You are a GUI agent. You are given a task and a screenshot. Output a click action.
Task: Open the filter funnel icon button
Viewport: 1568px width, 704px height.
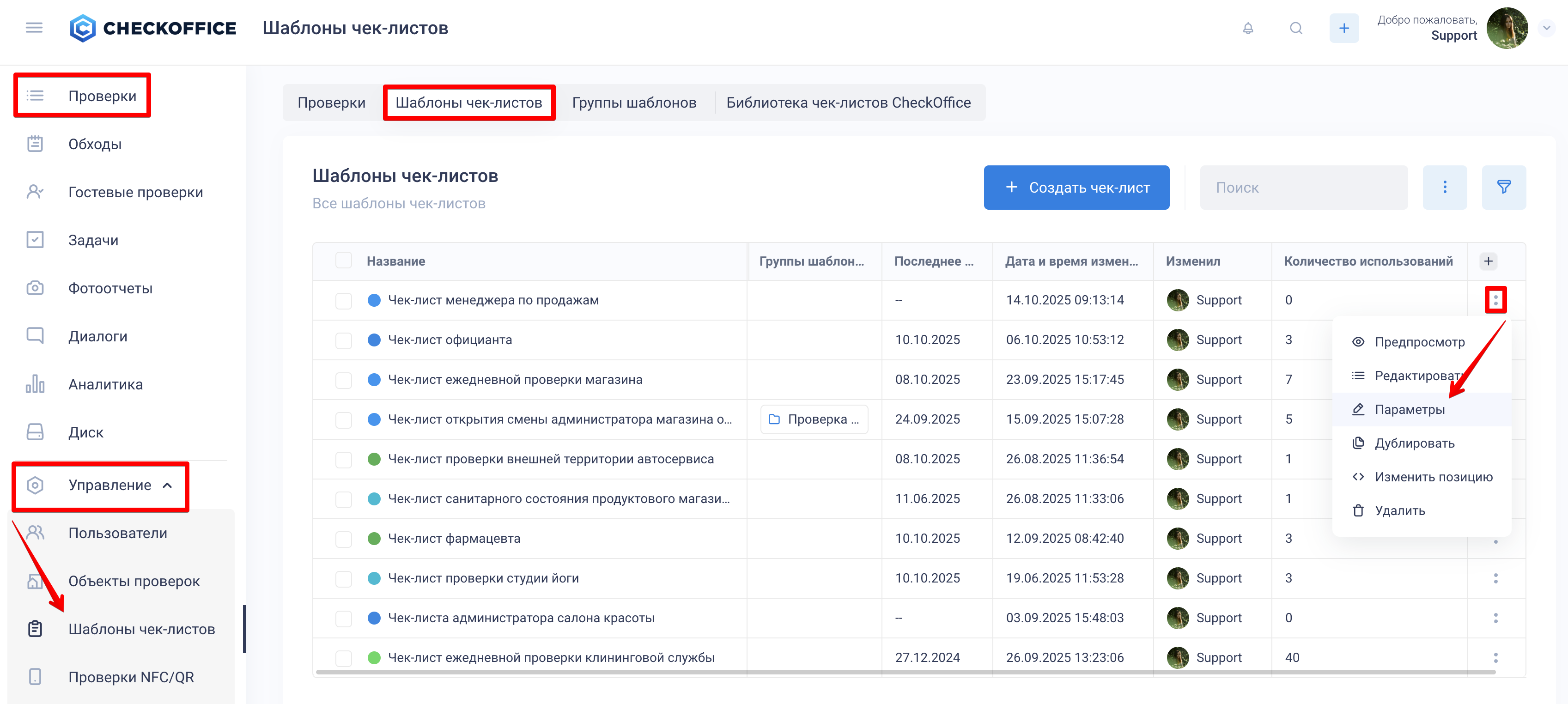point(1503,188)
